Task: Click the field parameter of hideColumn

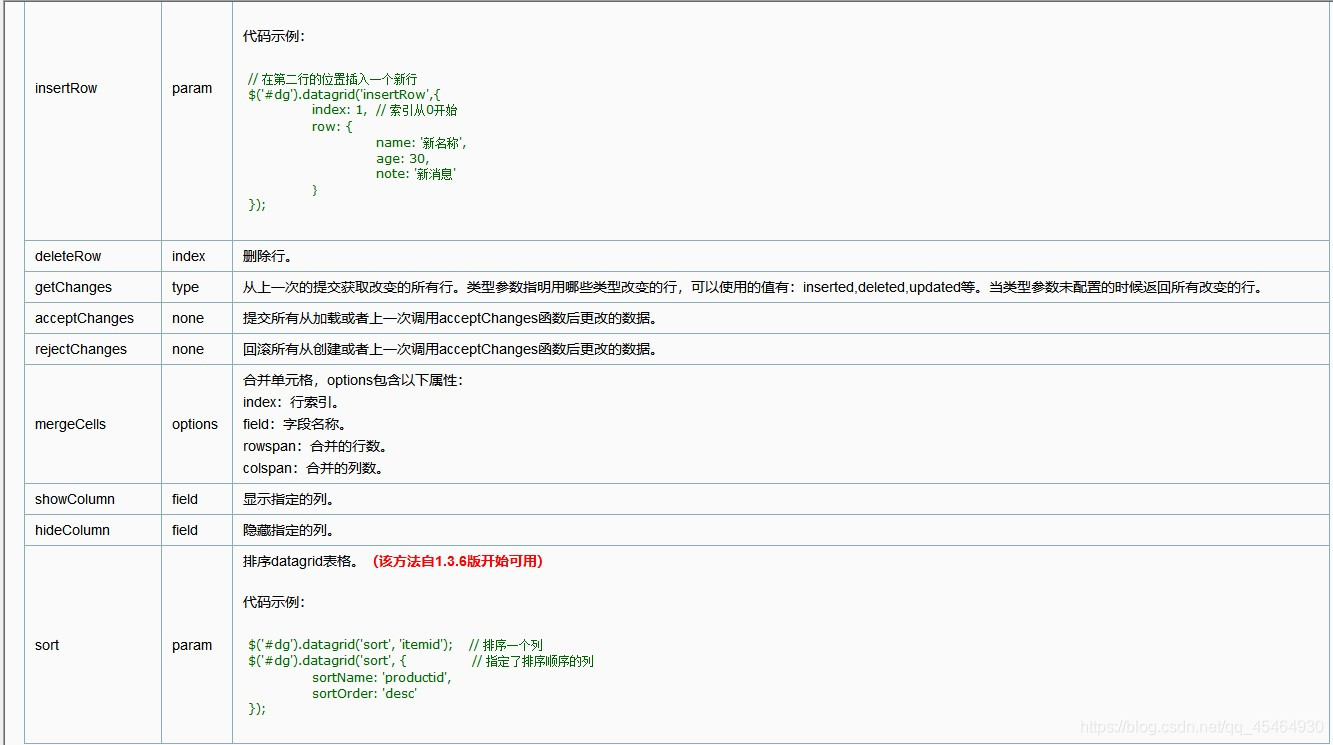Action: click(185, 530)
